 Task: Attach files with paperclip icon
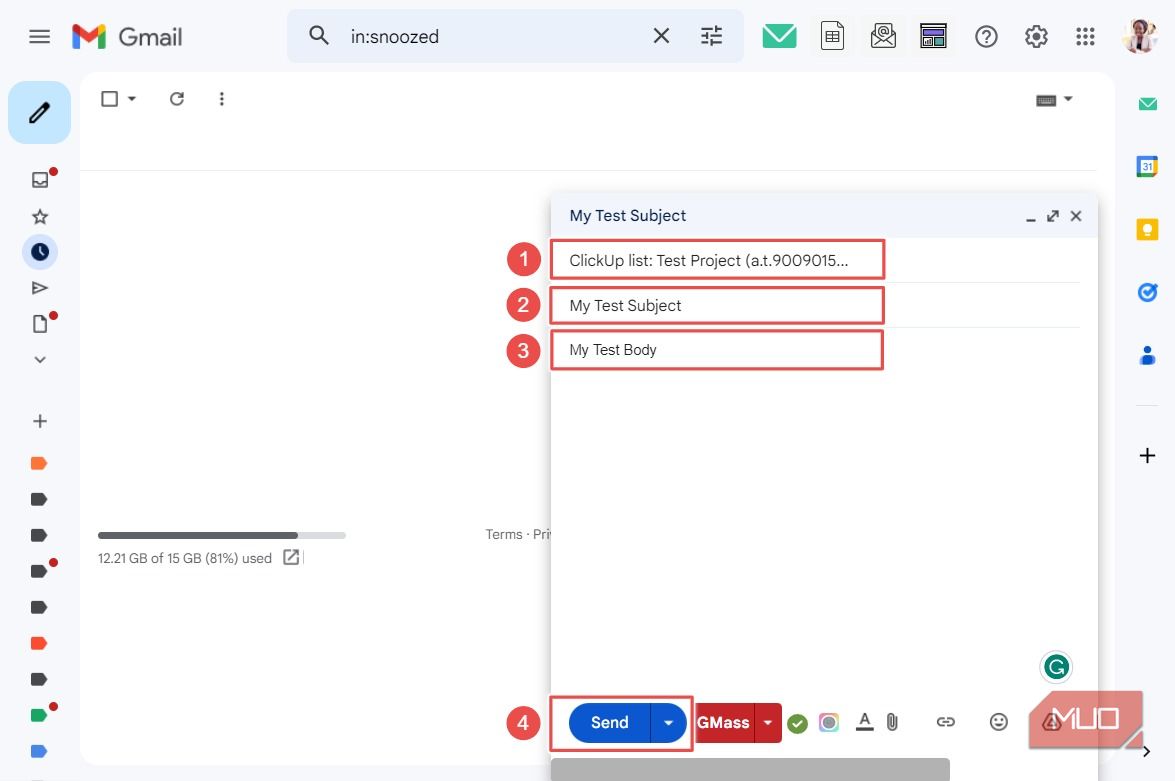coord(892,722)
